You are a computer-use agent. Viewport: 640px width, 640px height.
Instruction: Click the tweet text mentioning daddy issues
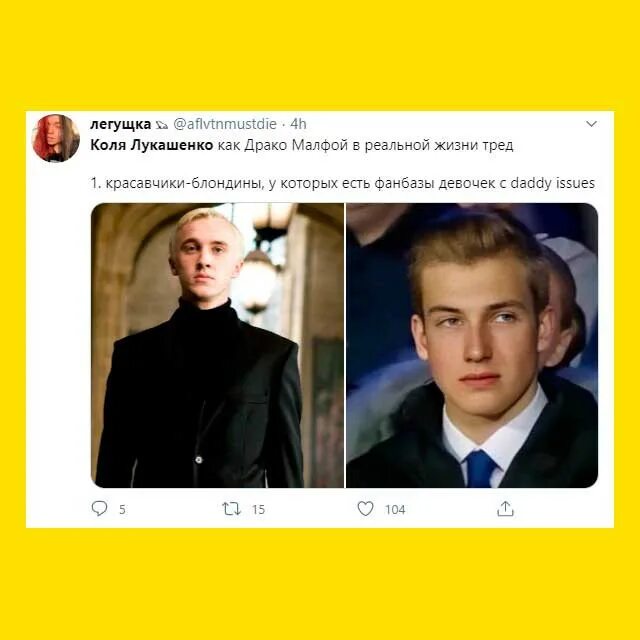pos(342,183)
